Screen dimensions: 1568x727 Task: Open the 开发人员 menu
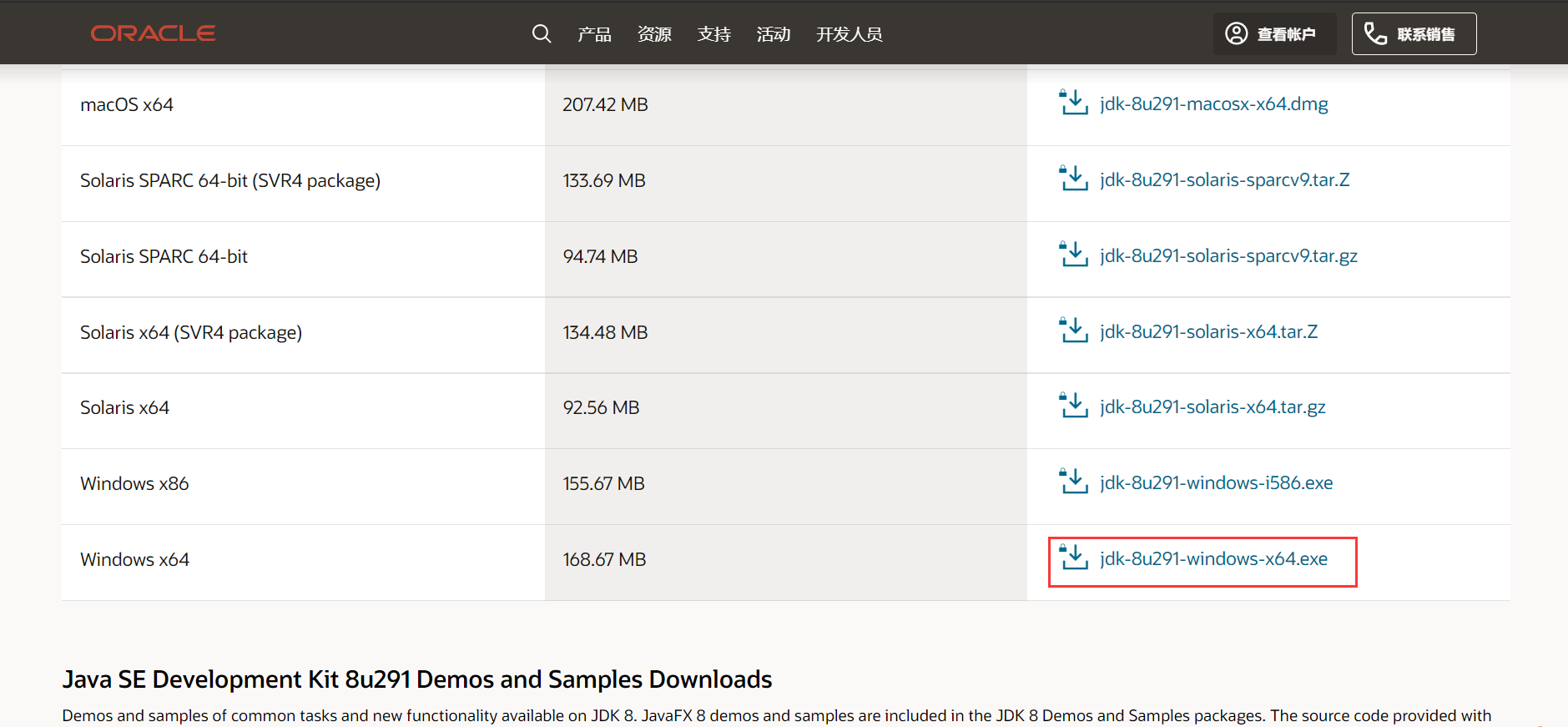(x=850, y=34)
